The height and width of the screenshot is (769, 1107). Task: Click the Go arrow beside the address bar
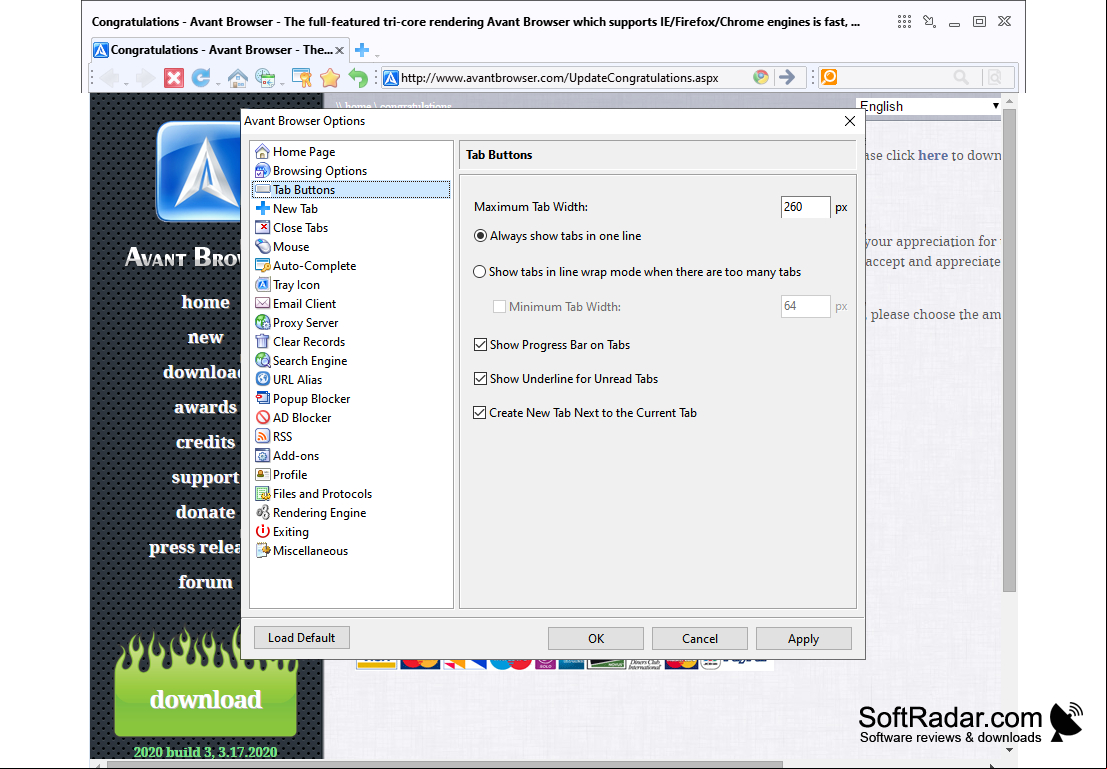tap(786, 78)
